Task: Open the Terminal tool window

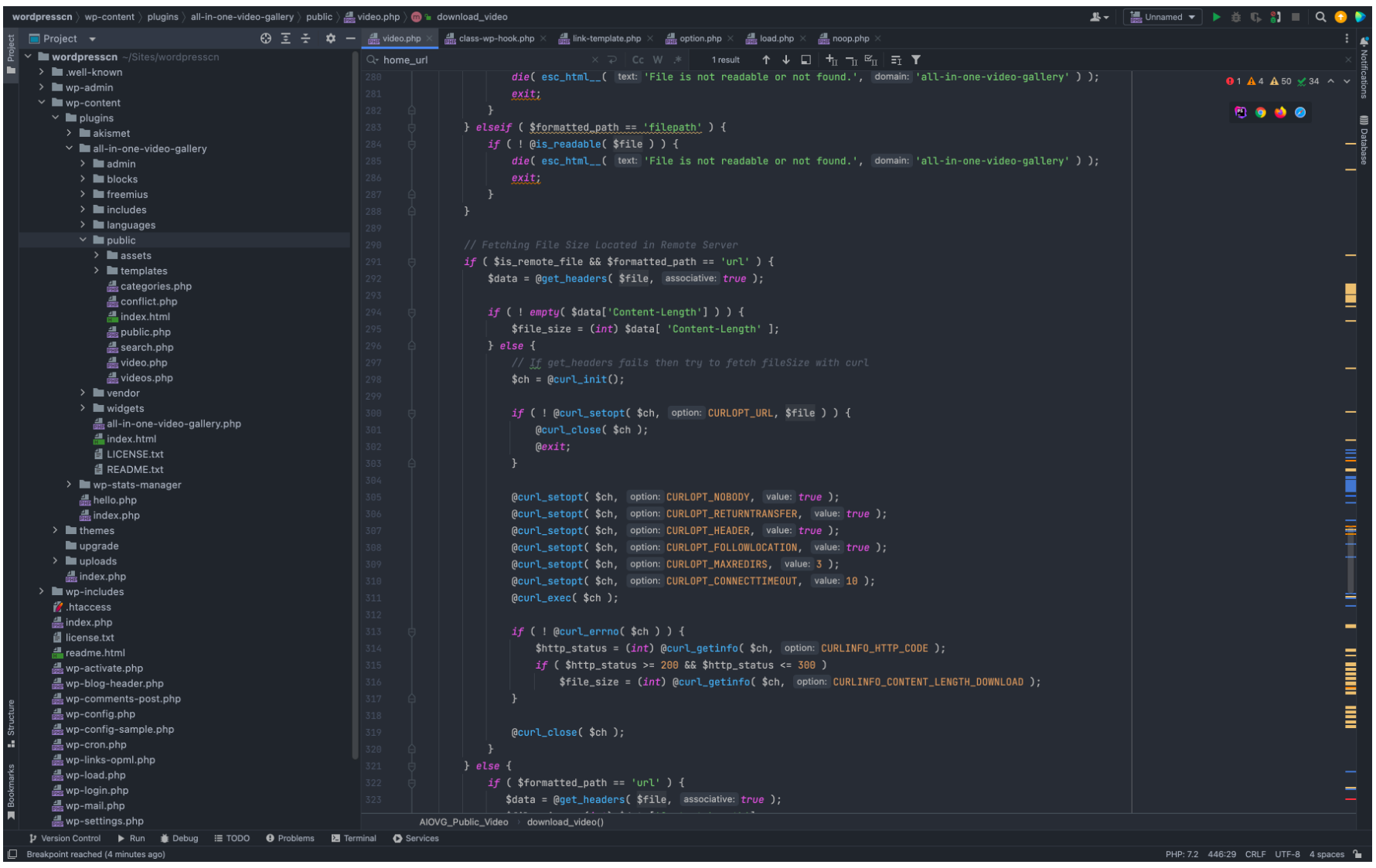Action: [353, 839]
